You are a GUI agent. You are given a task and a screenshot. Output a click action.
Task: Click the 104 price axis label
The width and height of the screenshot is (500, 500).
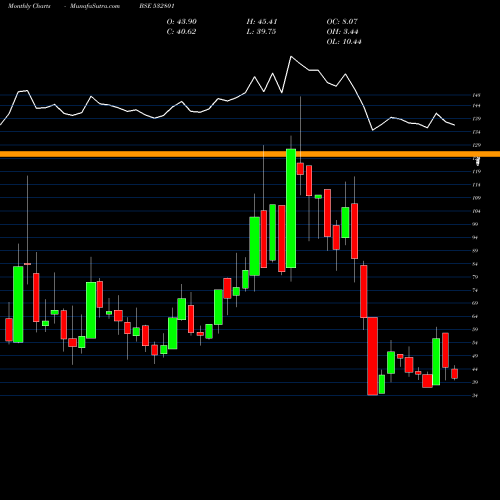pos(476,211)
